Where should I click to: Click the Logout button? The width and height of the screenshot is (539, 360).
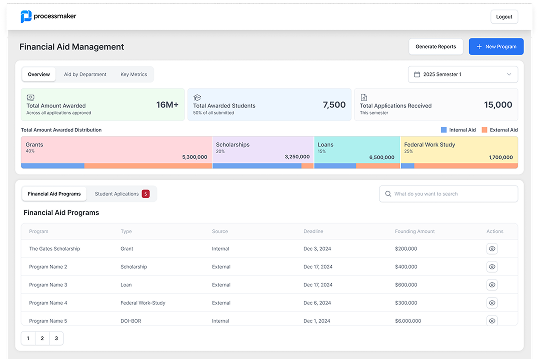point(504,17)
